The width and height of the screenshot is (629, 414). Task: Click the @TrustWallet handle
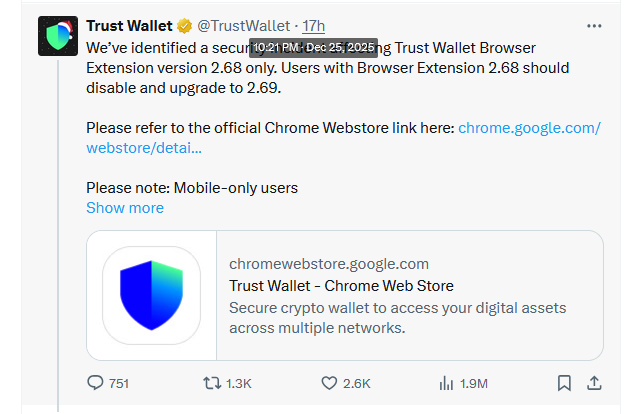(244, 25)
